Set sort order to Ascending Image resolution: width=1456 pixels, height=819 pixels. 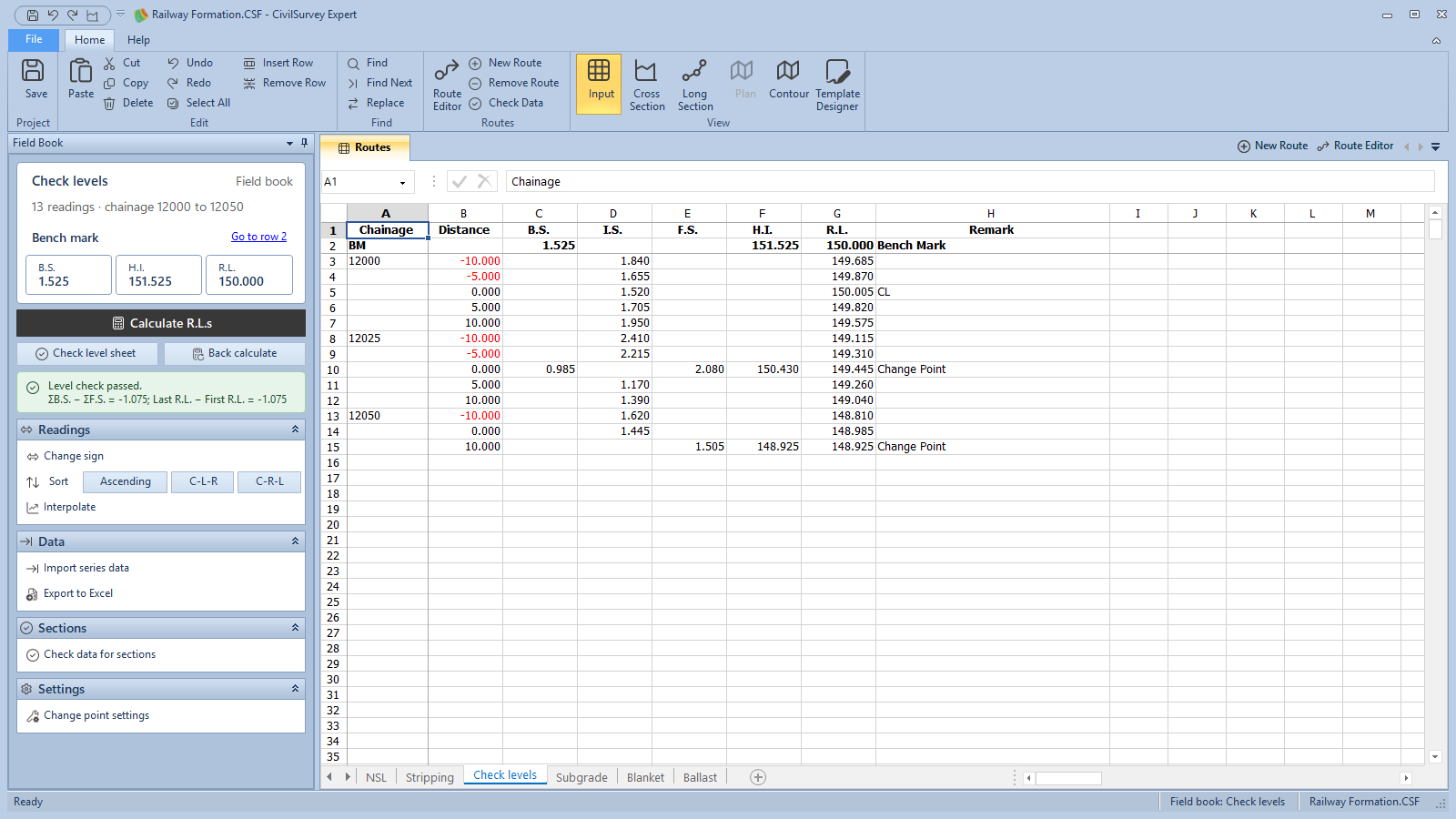coord(125,481)
